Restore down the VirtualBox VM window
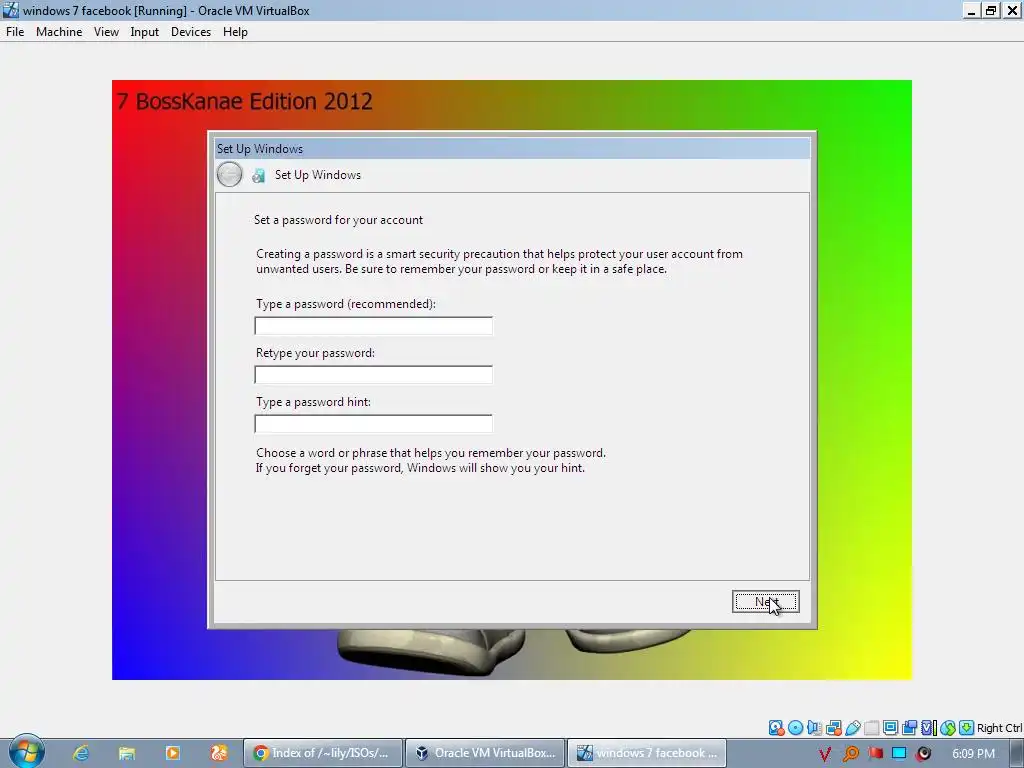The width and height of the screenshot is (1024, 768). pyautogui.click(x=991, y=10)
